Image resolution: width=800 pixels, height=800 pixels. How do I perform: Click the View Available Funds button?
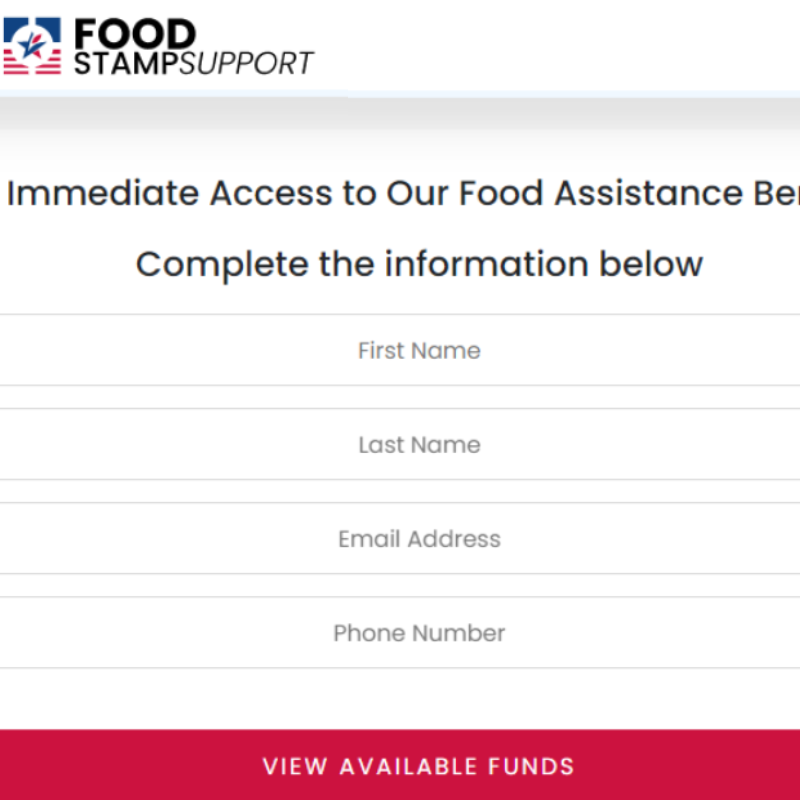[400, 765]
